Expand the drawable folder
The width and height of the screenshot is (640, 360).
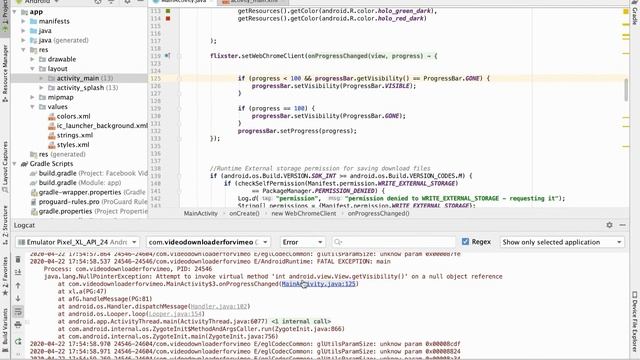coord(33,59)
